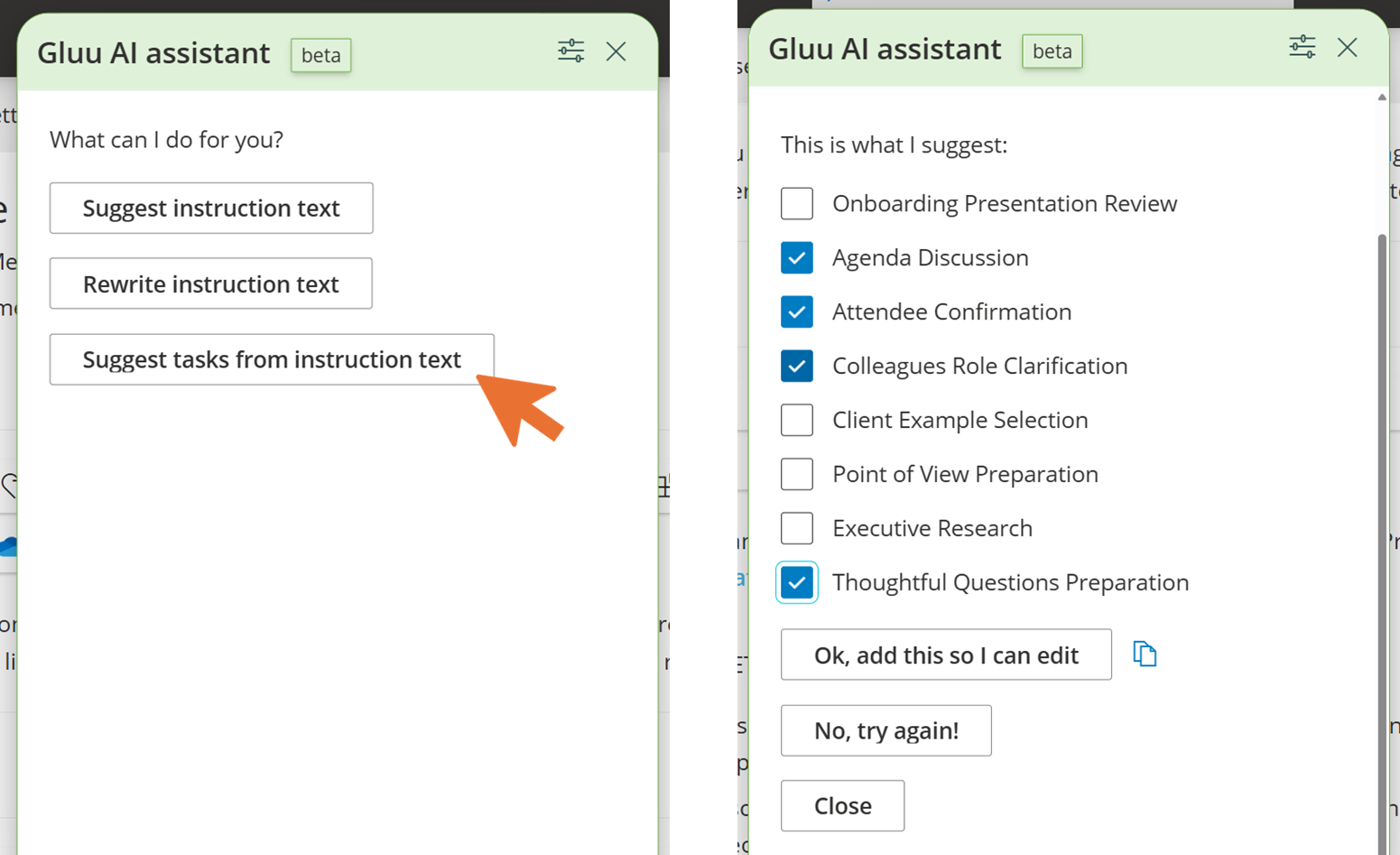Screen dimensions: 1400x855
Task: Click Suggest instruction text button
Action: tap(211, 209)
